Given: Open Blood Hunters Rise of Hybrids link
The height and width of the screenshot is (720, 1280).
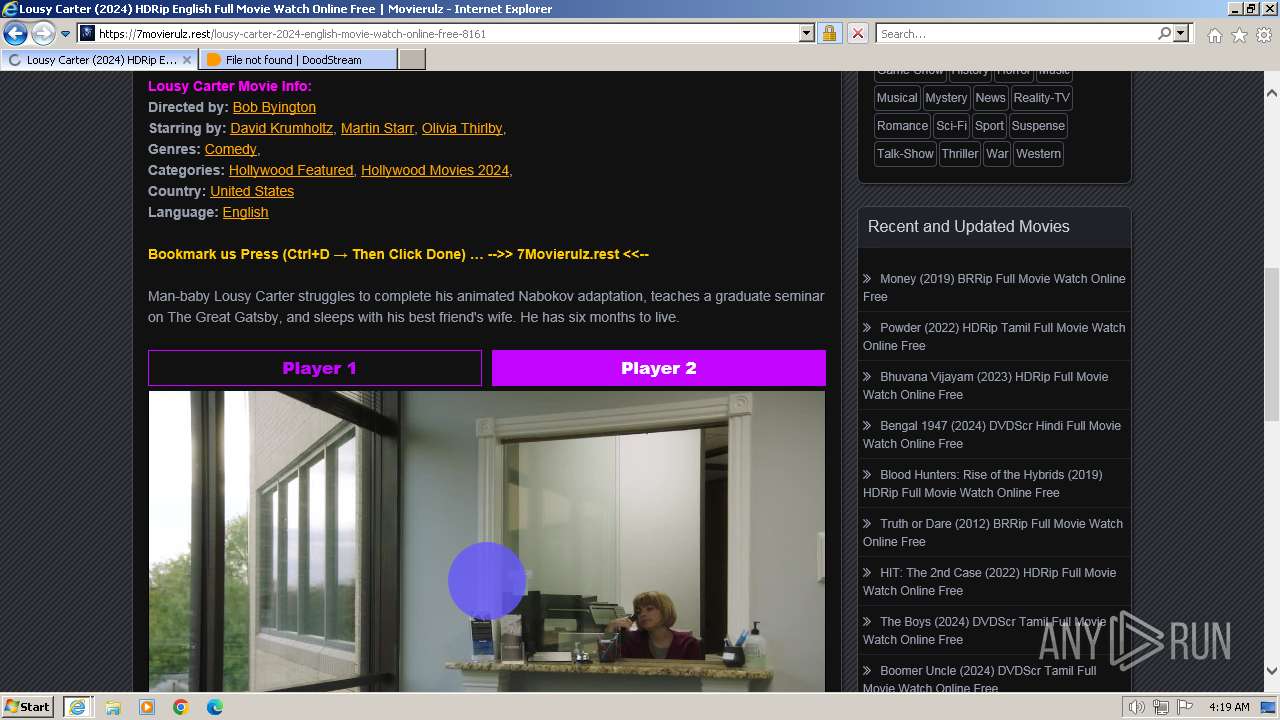Looking at the screenshot, I should (x=983, y=483).
